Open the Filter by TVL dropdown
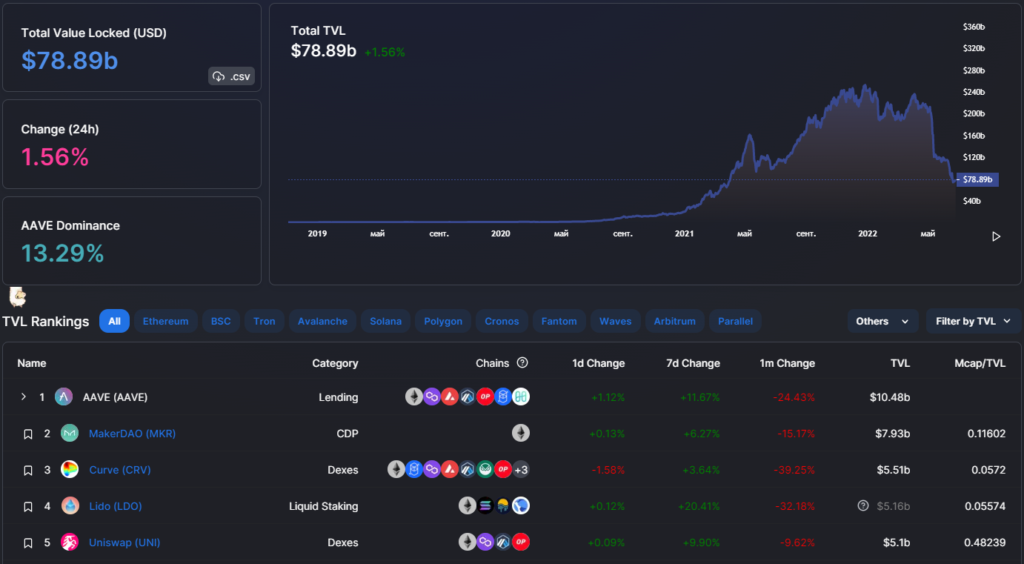The image size is (1024, 564). coord(973,321)
